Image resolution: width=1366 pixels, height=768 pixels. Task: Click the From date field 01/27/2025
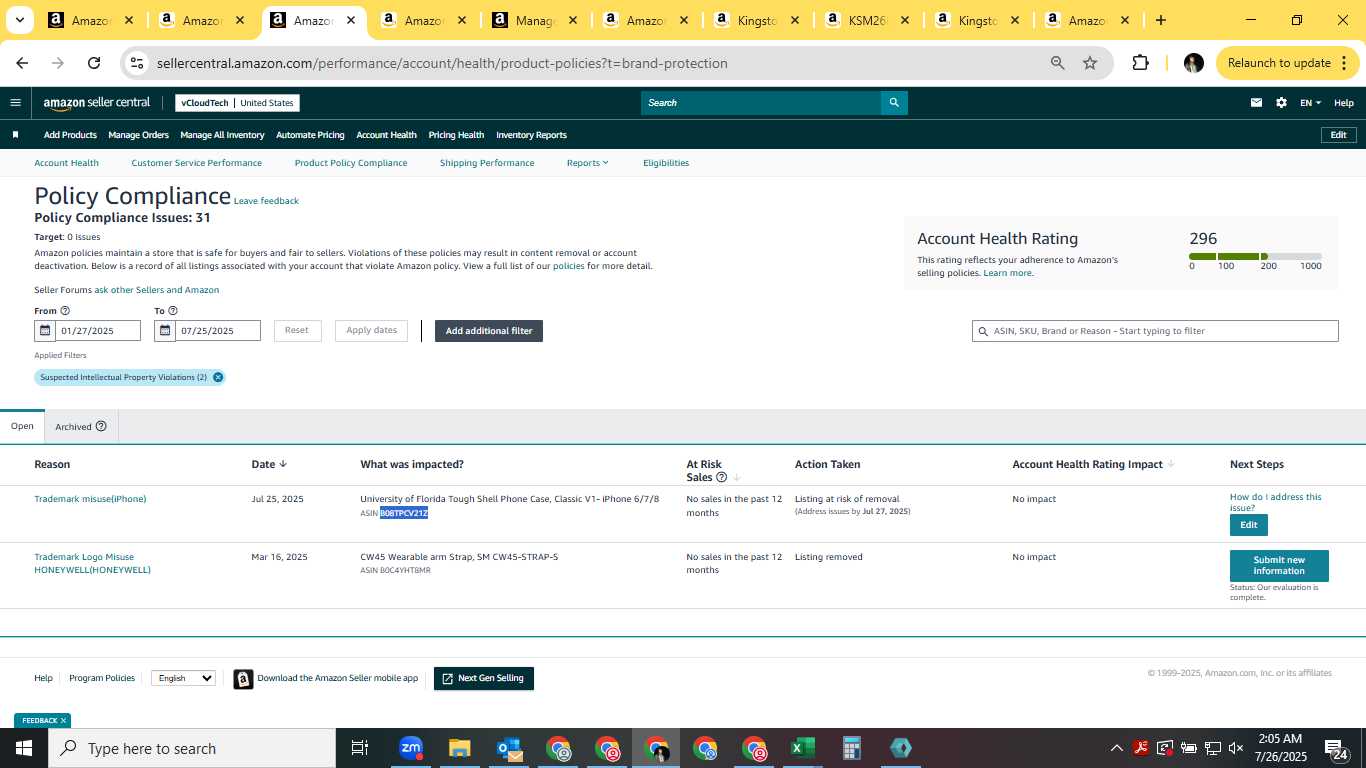tap(98, 331)
